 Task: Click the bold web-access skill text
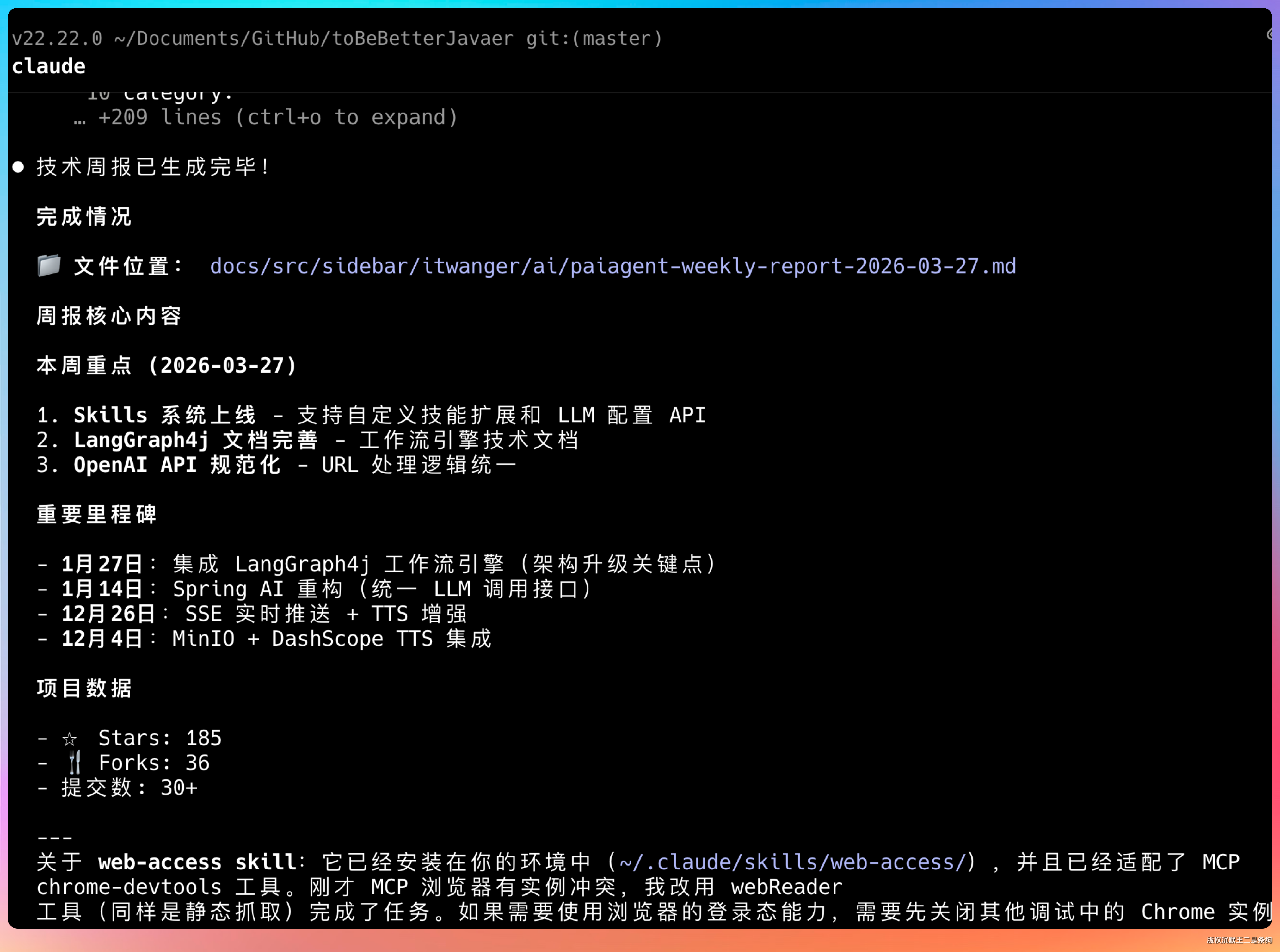197,862
